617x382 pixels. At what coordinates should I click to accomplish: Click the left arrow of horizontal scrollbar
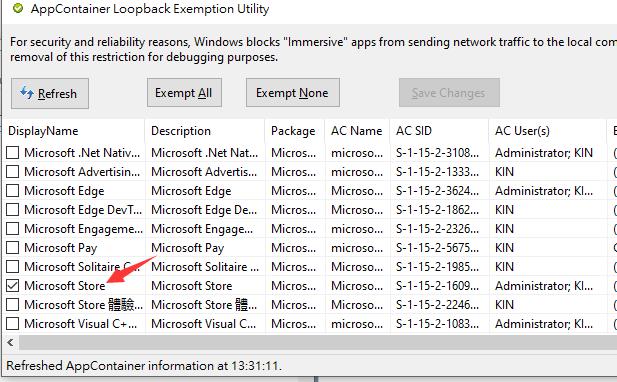(11, 342)
